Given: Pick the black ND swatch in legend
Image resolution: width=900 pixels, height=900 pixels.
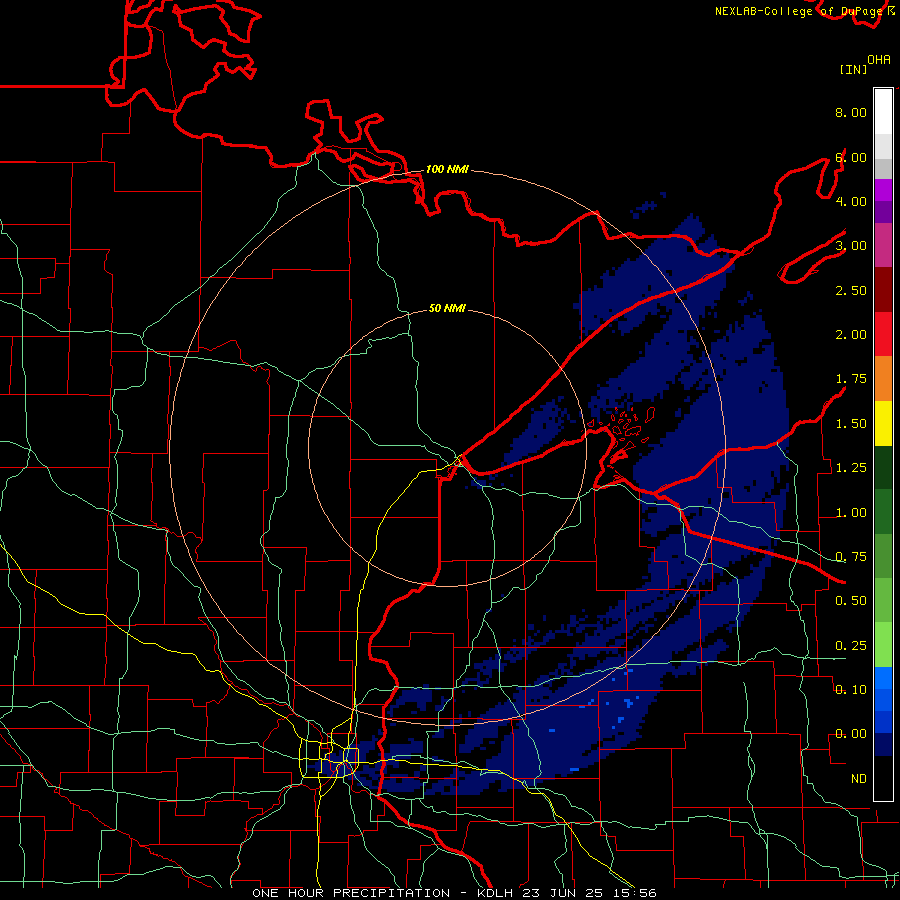Looking at the screenshot, I should pos(883,778).
